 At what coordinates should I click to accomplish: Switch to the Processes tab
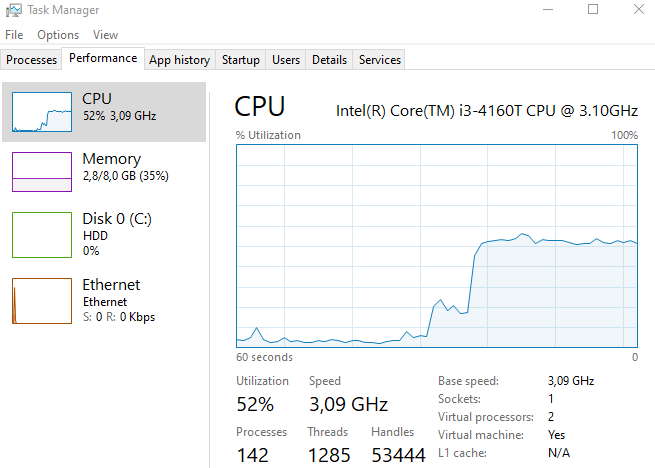(32, 60)
